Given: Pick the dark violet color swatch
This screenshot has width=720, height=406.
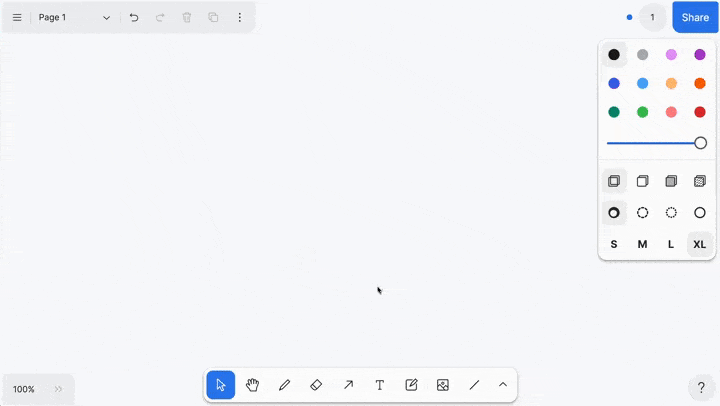Looking at the screenshot, I should (700, 55).
